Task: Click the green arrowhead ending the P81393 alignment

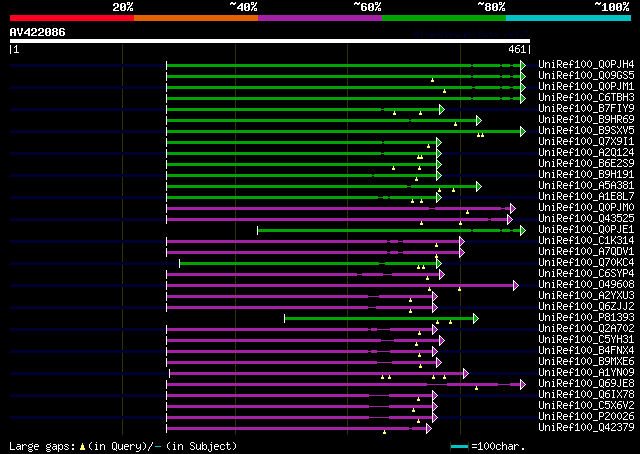Action: pyautogui.click(x=476, y=319)
